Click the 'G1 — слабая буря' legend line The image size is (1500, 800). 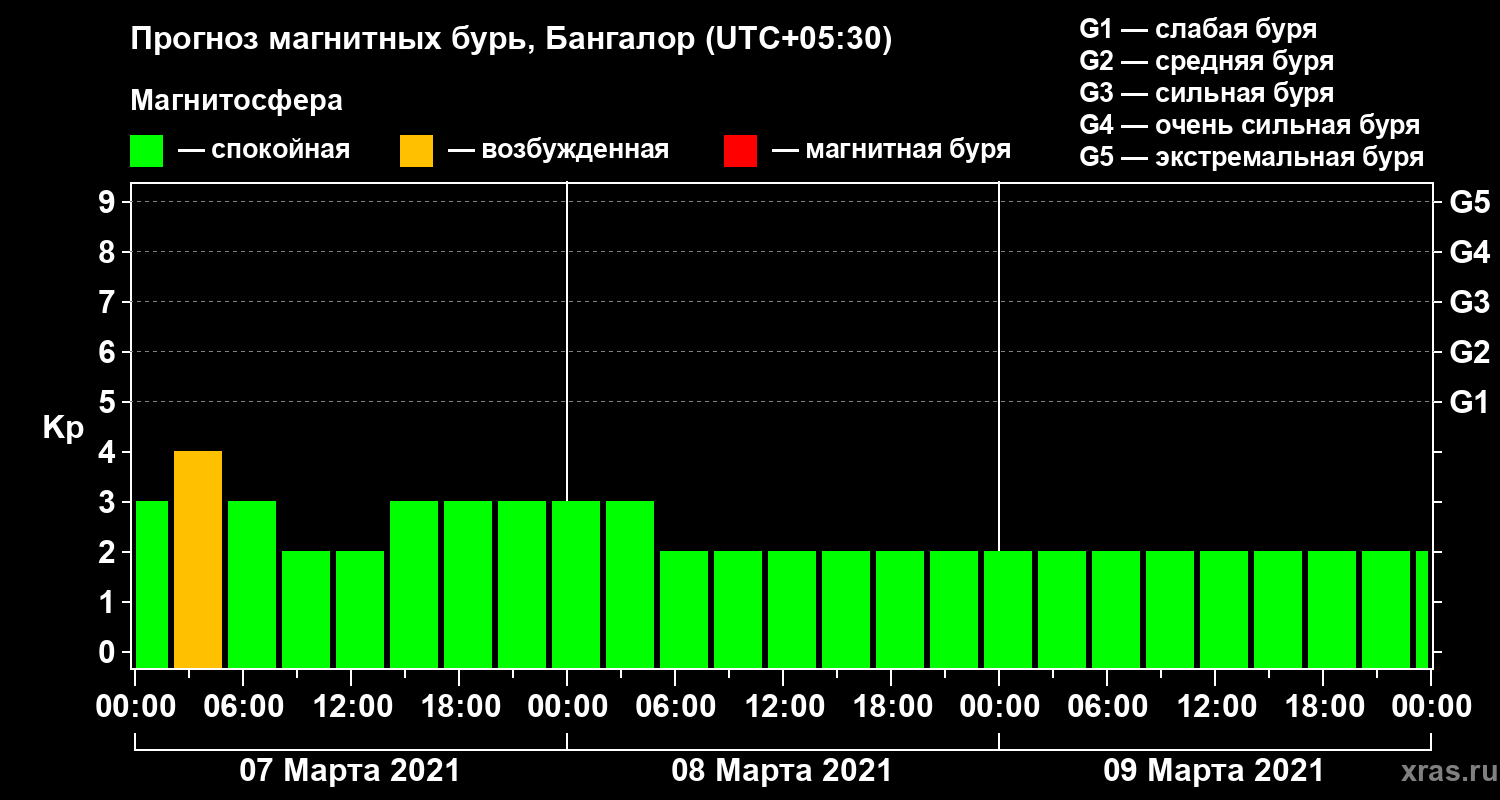(x=1198, y=29)
